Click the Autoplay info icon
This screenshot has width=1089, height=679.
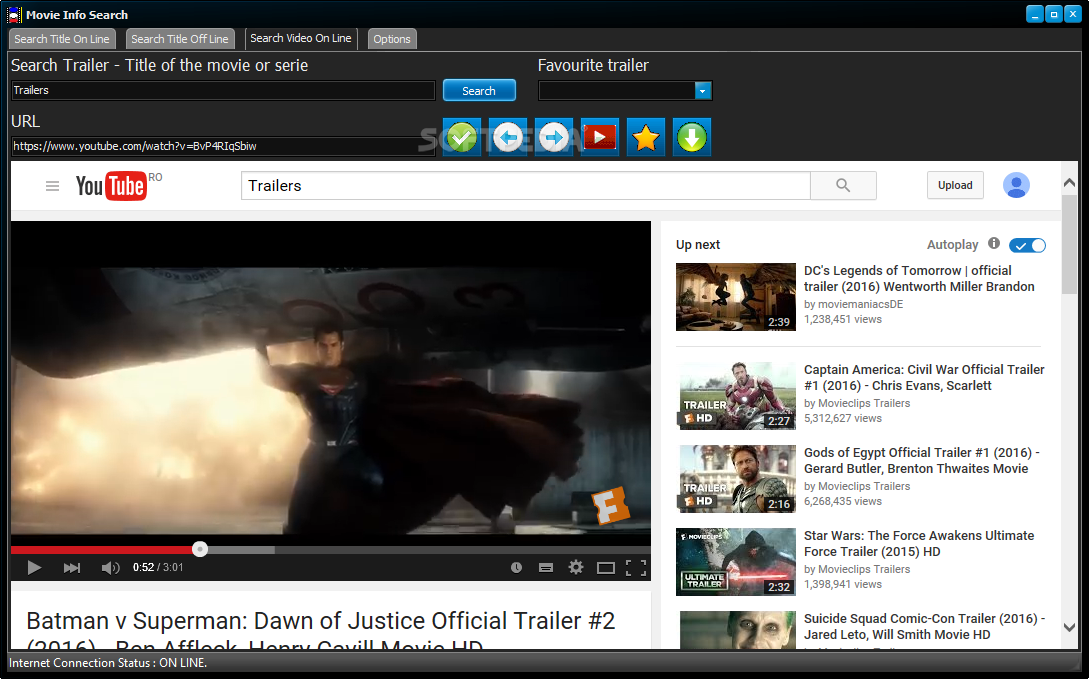pyautogui.click(x=994, y=243)
